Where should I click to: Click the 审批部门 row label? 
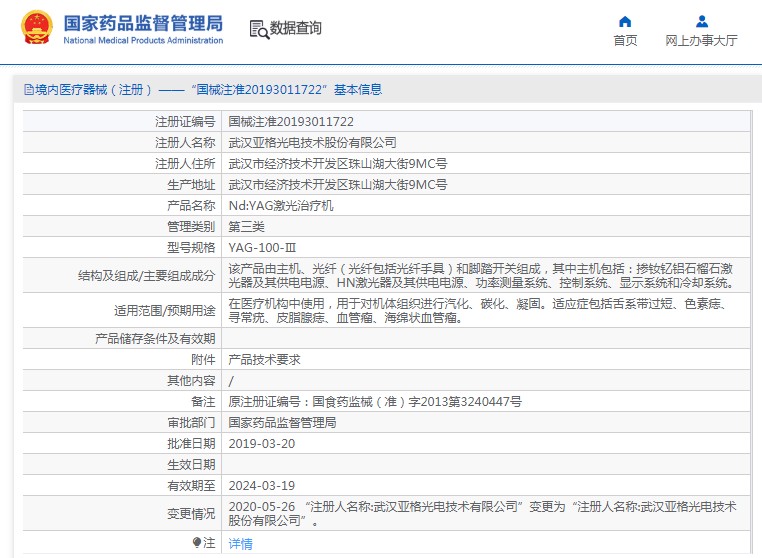click(191, 422)
